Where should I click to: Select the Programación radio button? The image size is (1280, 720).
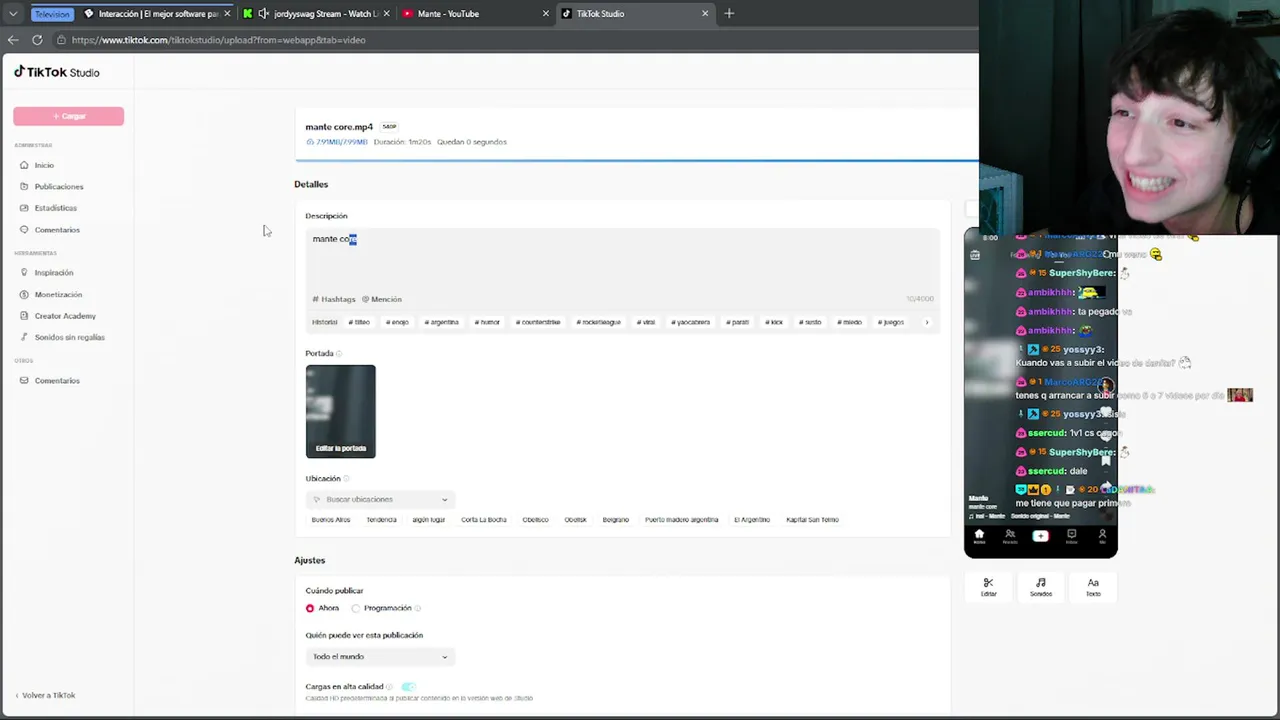[356, 608]
